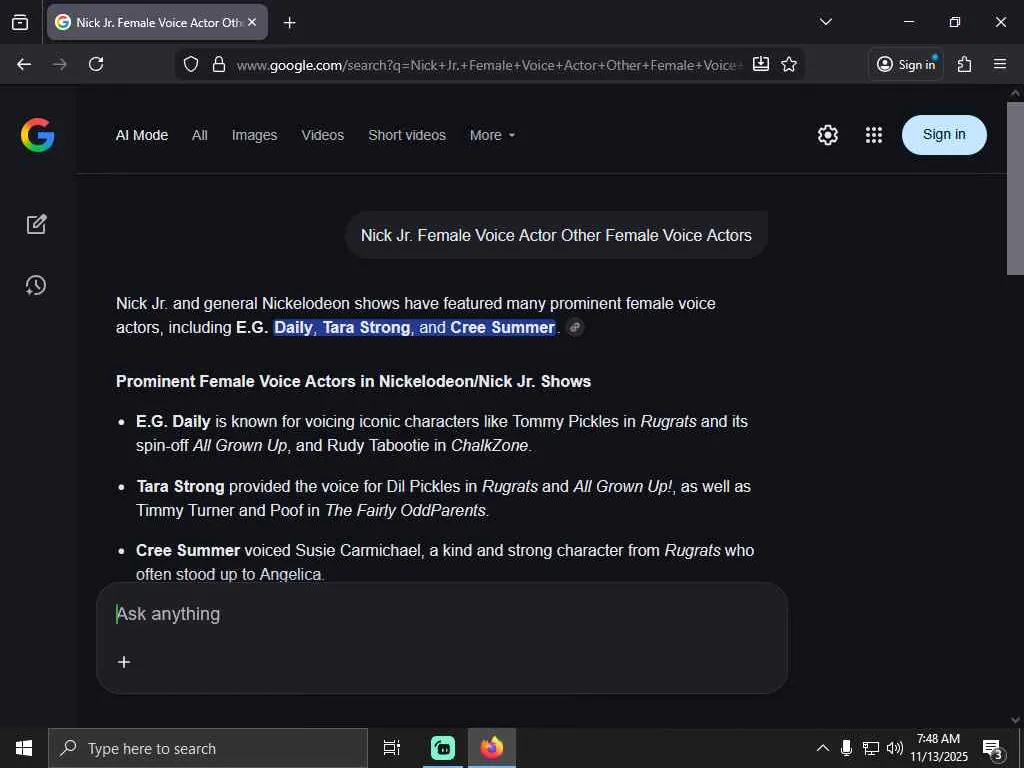
Task: Click Firefox icon in taskbar
Action: [492, 748]
